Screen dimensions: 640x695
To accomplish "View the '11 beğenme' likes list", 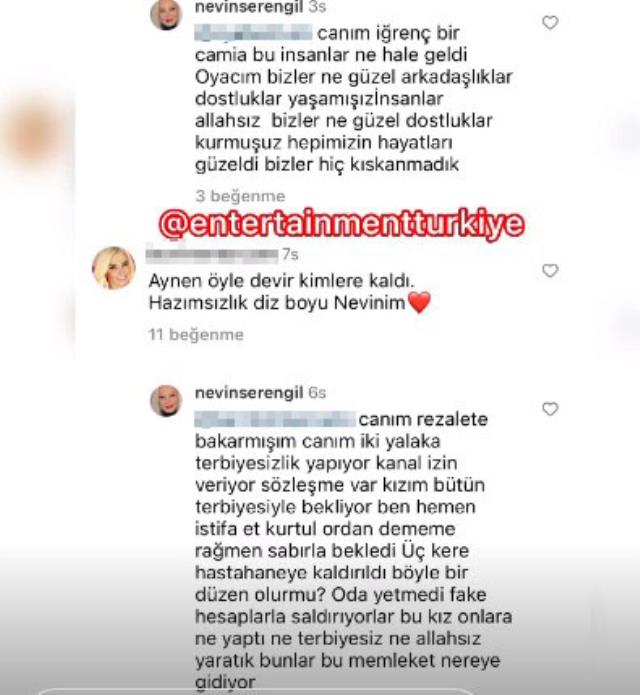I will pos(196,335).
